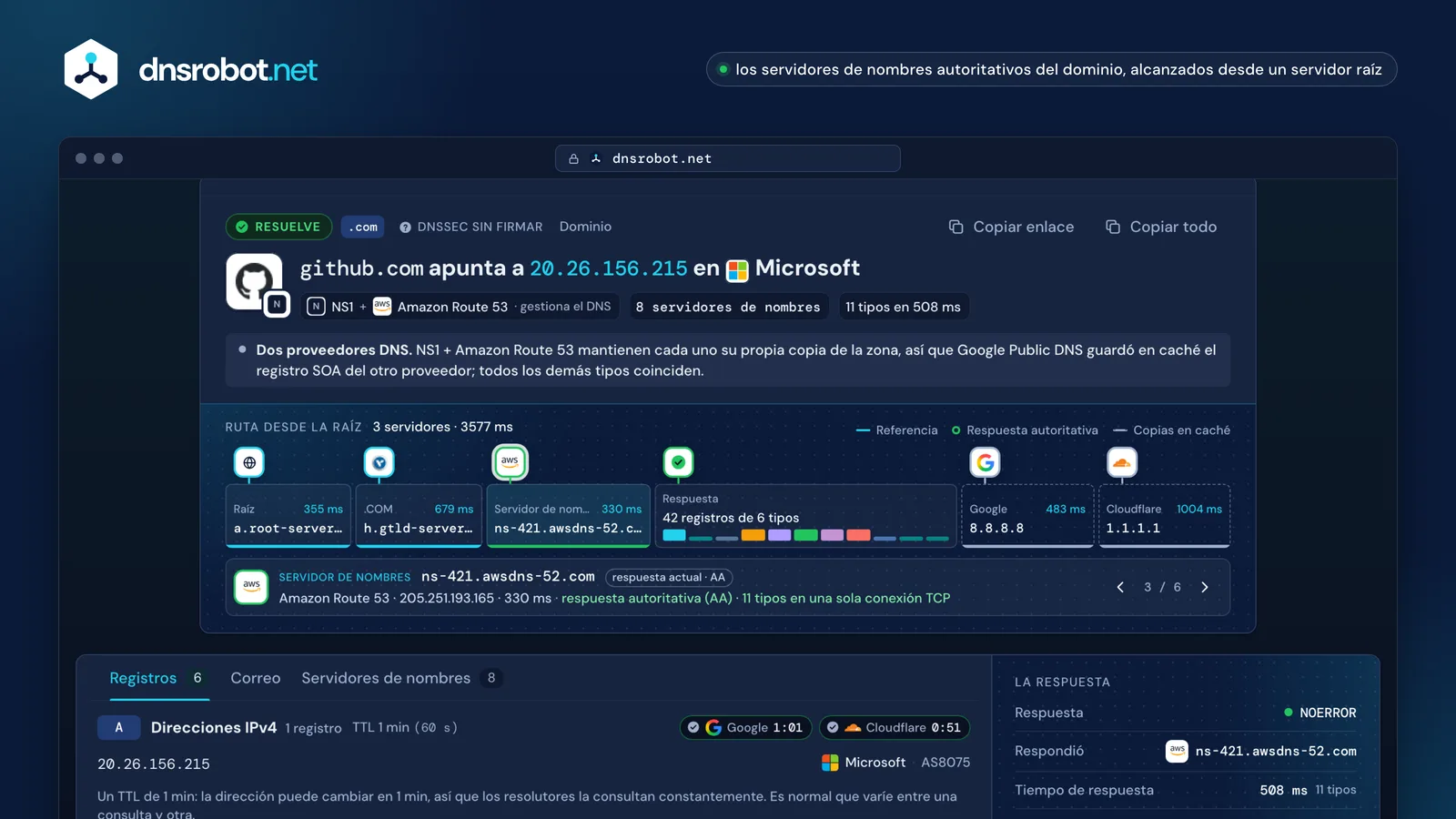1456x819 pixels.
Task: Click the IP address 20.26.156.215 in headline
Action: [609, 268]
